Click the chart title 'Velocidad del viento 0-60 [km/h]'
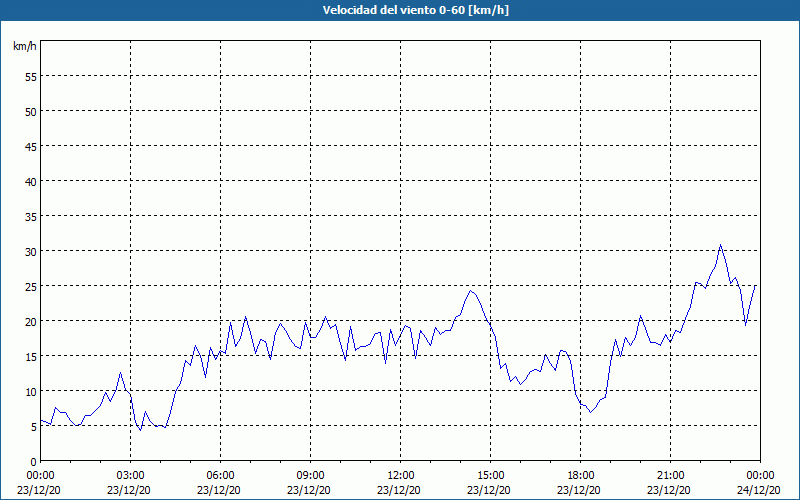 [415, 10]
